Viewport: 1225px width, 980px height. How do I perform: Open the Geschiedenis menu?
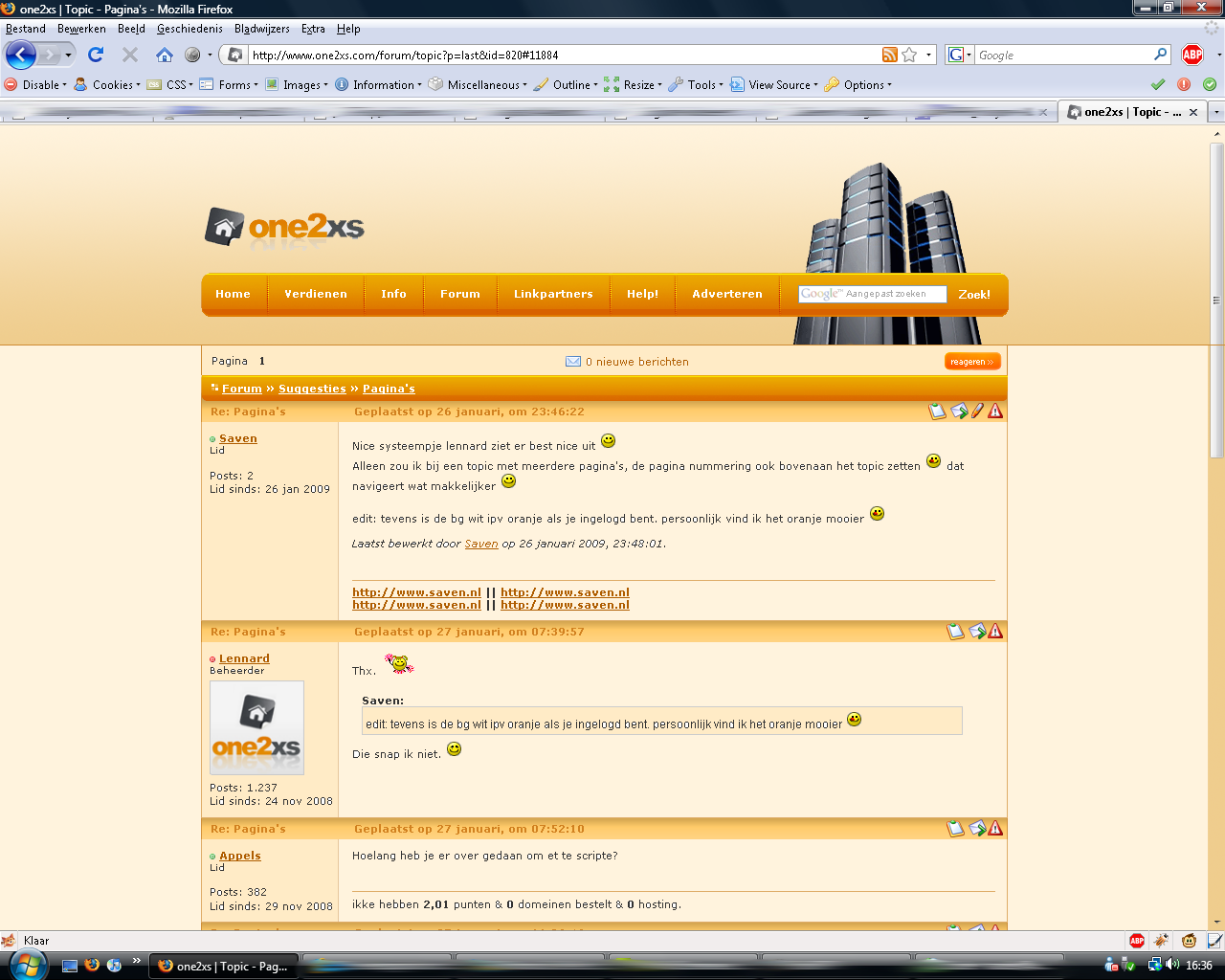(x=189, y=29)
